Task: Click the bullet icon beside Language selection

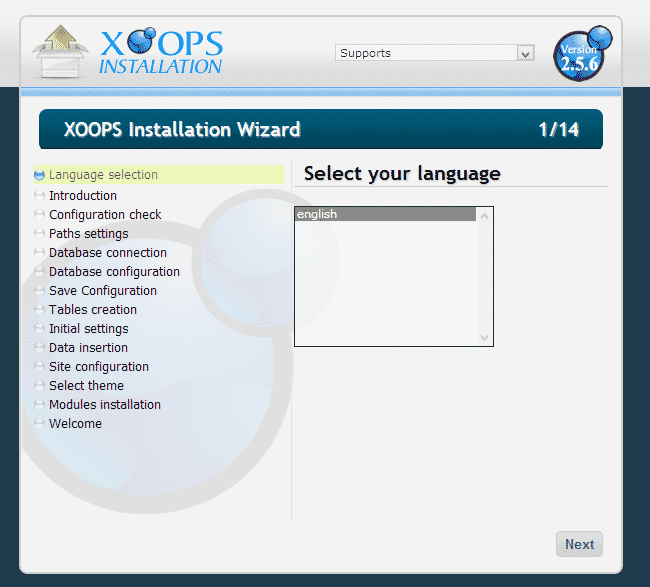Action: pos(39,175)
